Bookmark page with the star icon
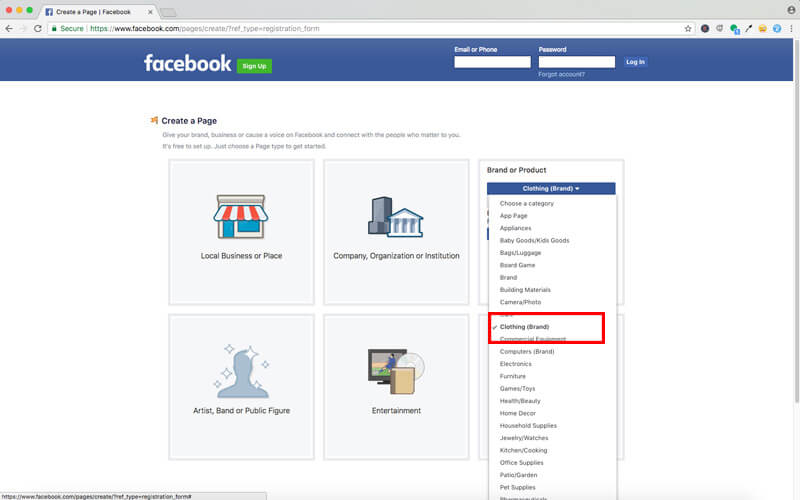Image resolution: width=800 pixels, height=500 pixels. [688, 29]
